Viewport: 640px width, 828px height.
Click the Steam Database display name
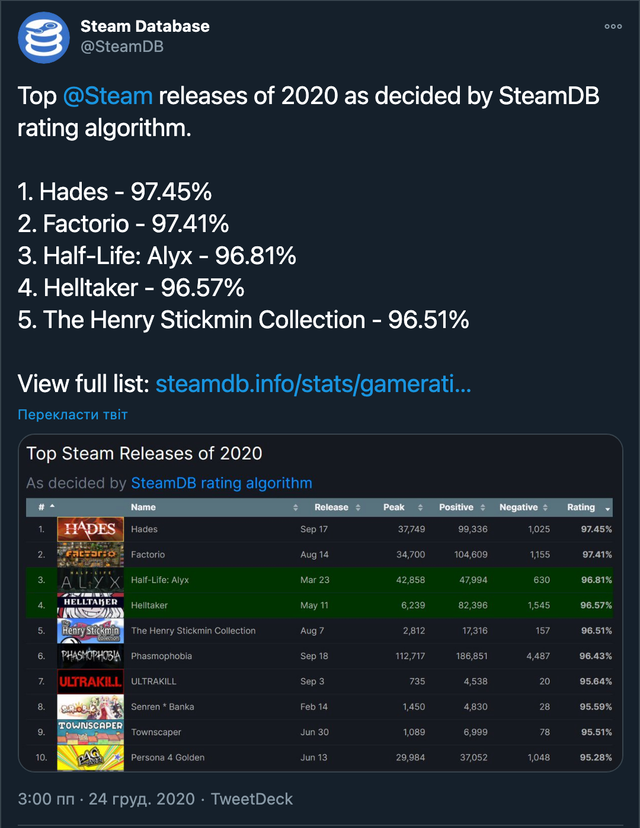[x=145, y=26]
